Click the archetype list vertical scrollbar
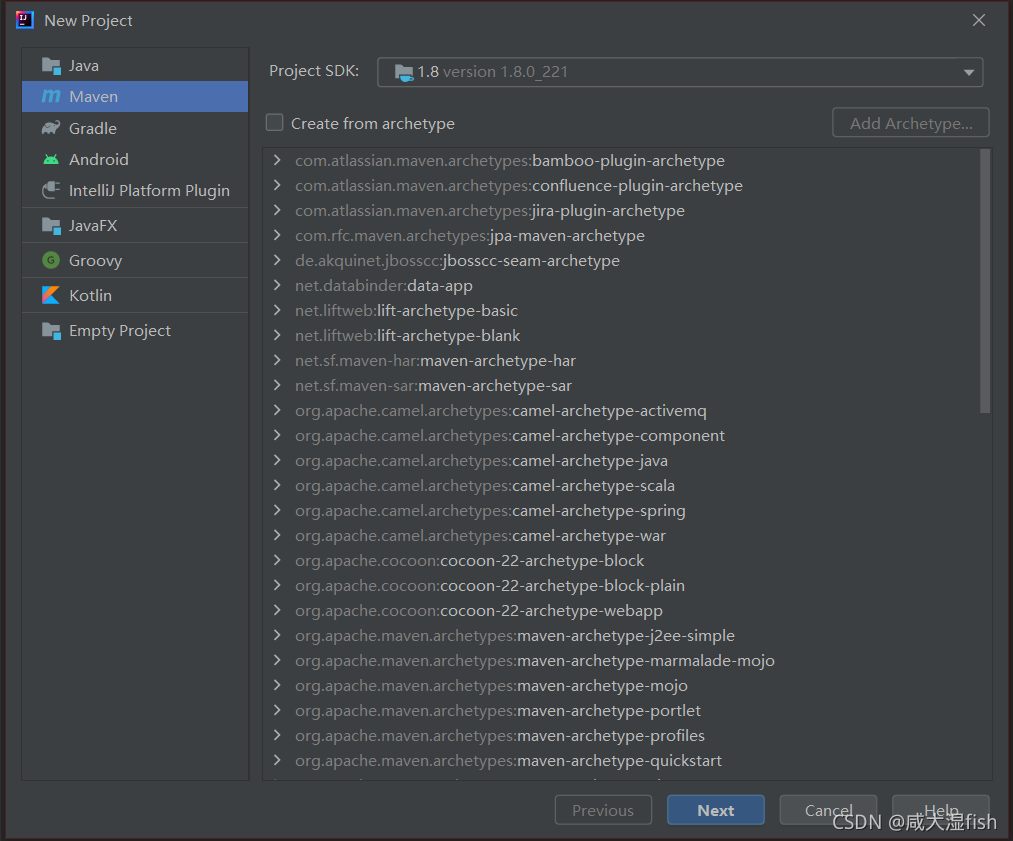Screen dimensions: 1013x841 pos(985,281)
